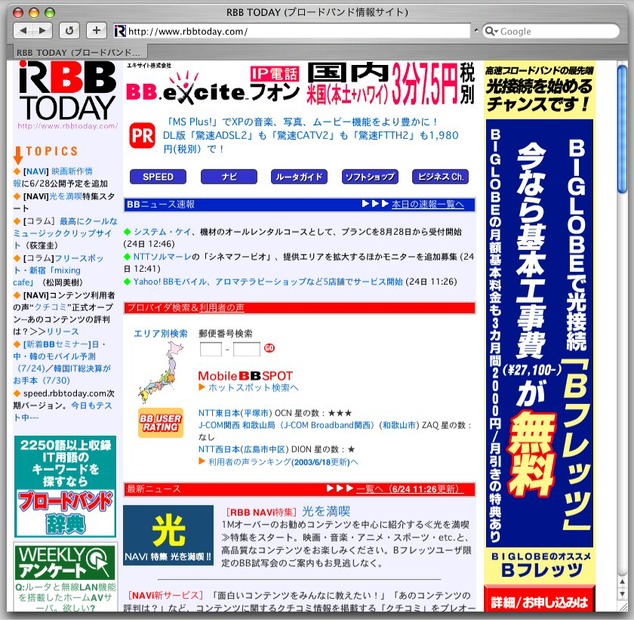Go forward with the Safari forward arrow

tap(42, 30)
